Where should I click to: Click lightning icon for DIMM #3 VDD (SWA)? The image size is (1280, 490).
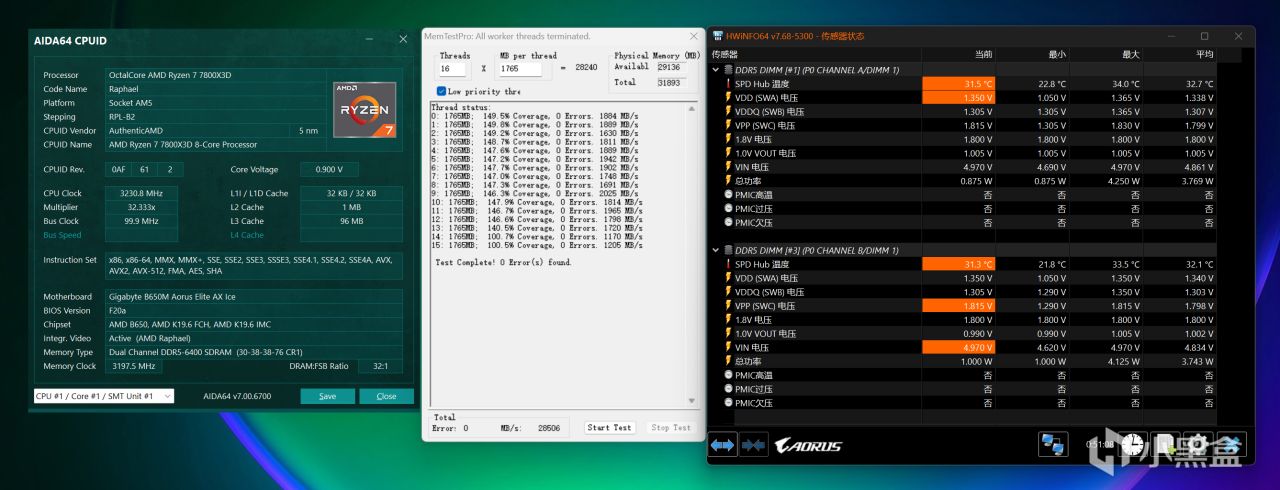coord(727,278)
